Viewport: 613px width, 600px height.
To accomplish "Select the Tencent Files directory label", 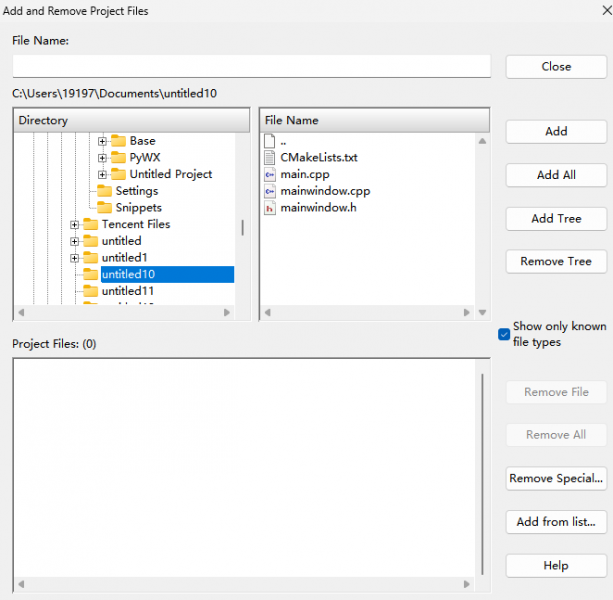I will coord(136,224).
